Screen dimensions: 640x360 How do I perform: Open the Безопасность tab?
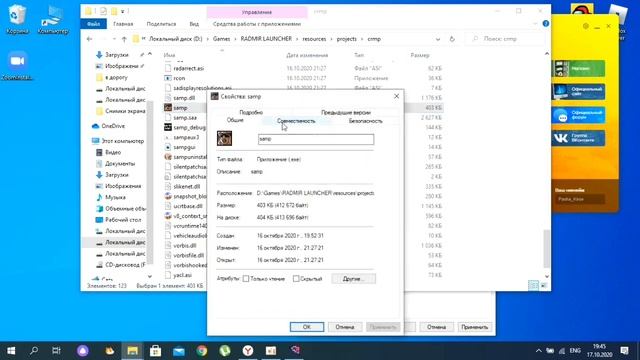tap(365, 121)
